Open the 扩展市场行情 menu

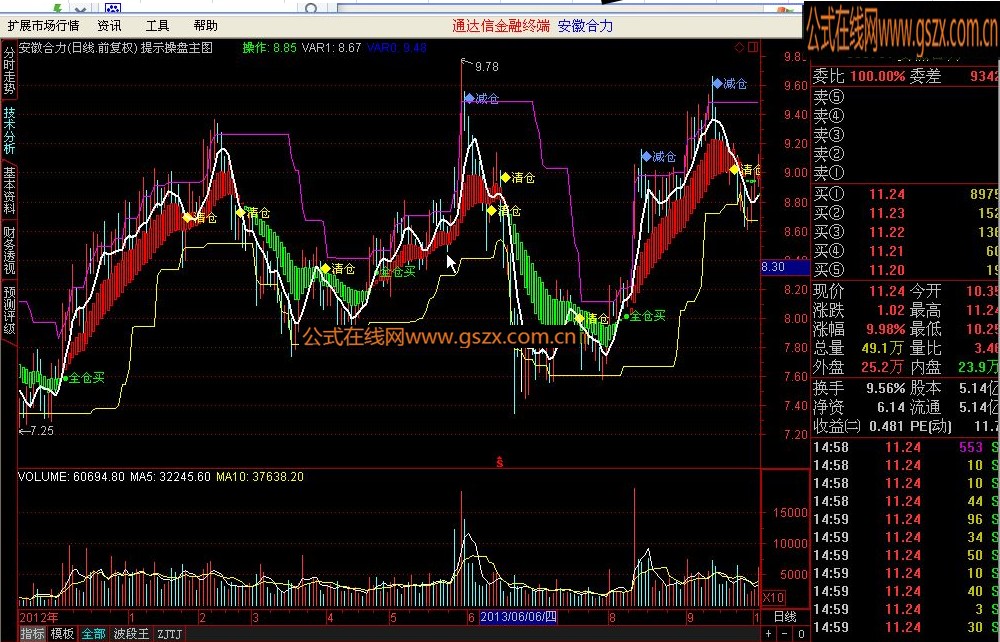click(43, 26)
